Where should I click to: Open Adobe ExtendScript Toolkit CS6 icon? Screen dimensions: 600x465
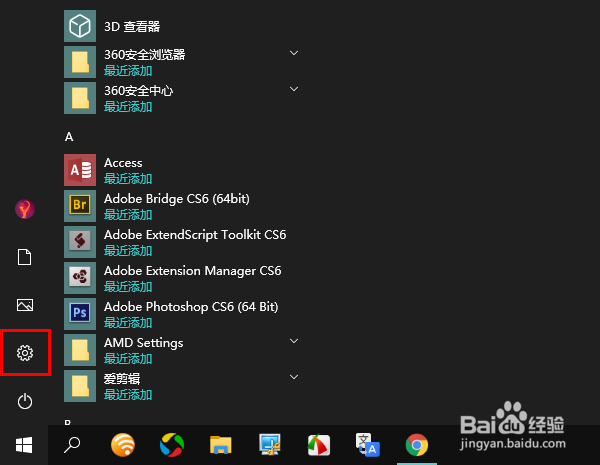(x=80, y=242)
